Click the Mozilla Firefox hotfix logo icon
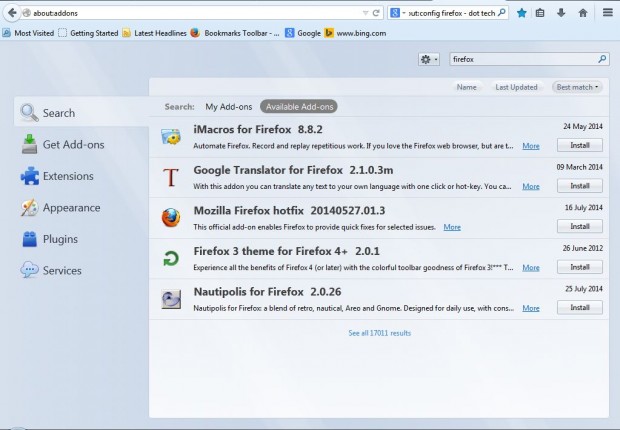The image size is (620, 430). [171, 218]
